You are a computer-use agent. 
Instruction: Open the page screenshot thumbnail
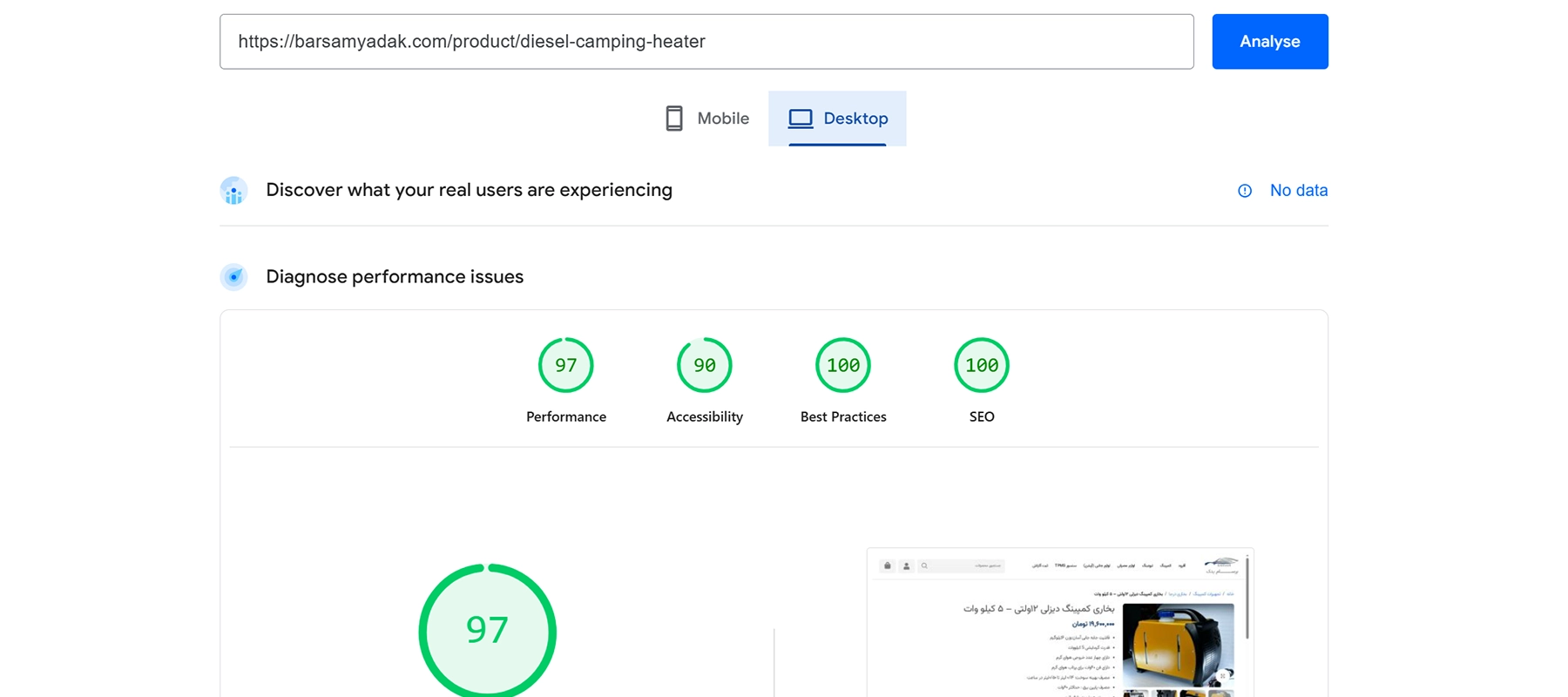(x=1060, y=623)
